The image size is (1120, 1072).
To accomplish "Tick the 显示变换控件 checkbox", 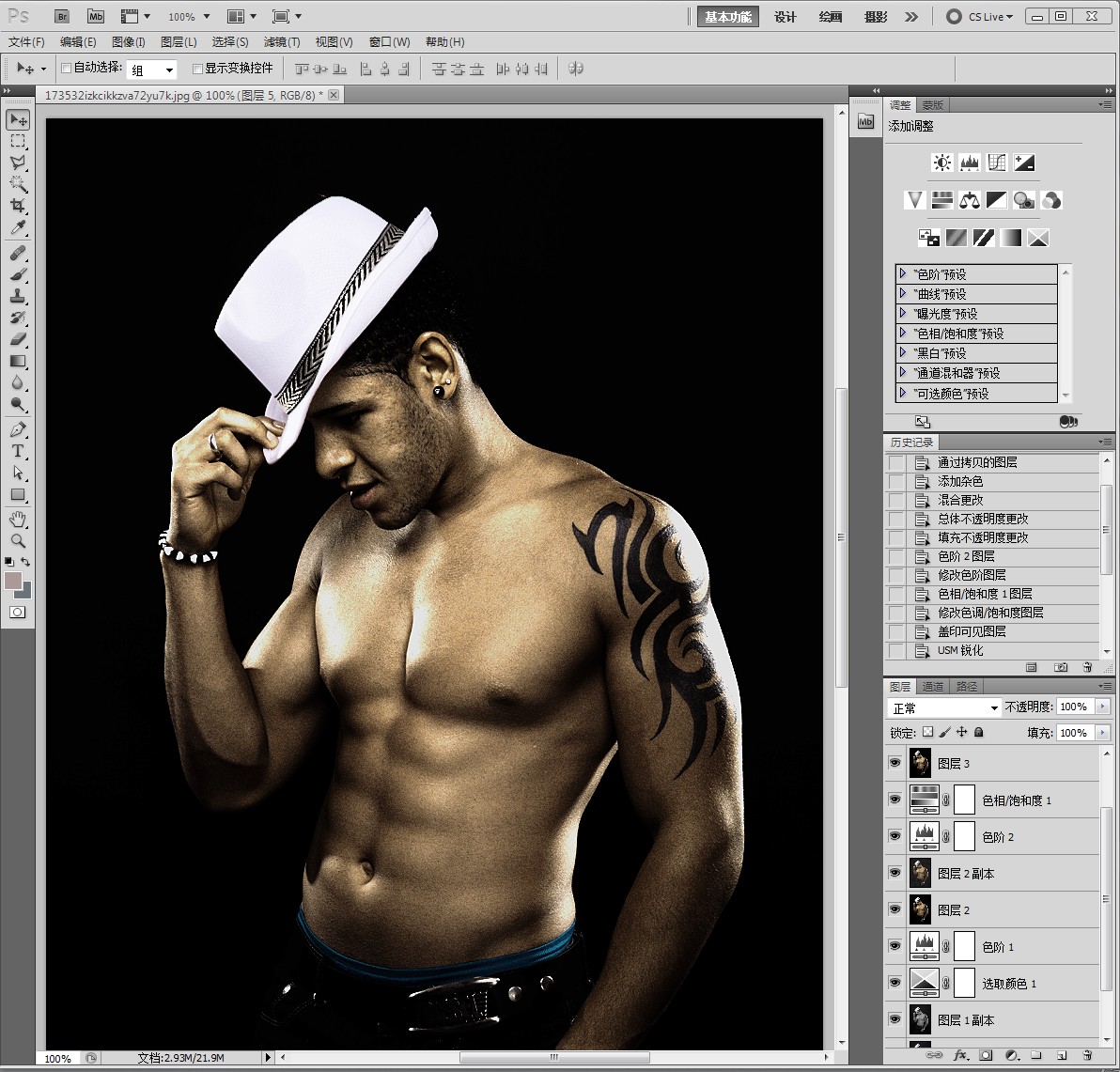I will (197, 68).
